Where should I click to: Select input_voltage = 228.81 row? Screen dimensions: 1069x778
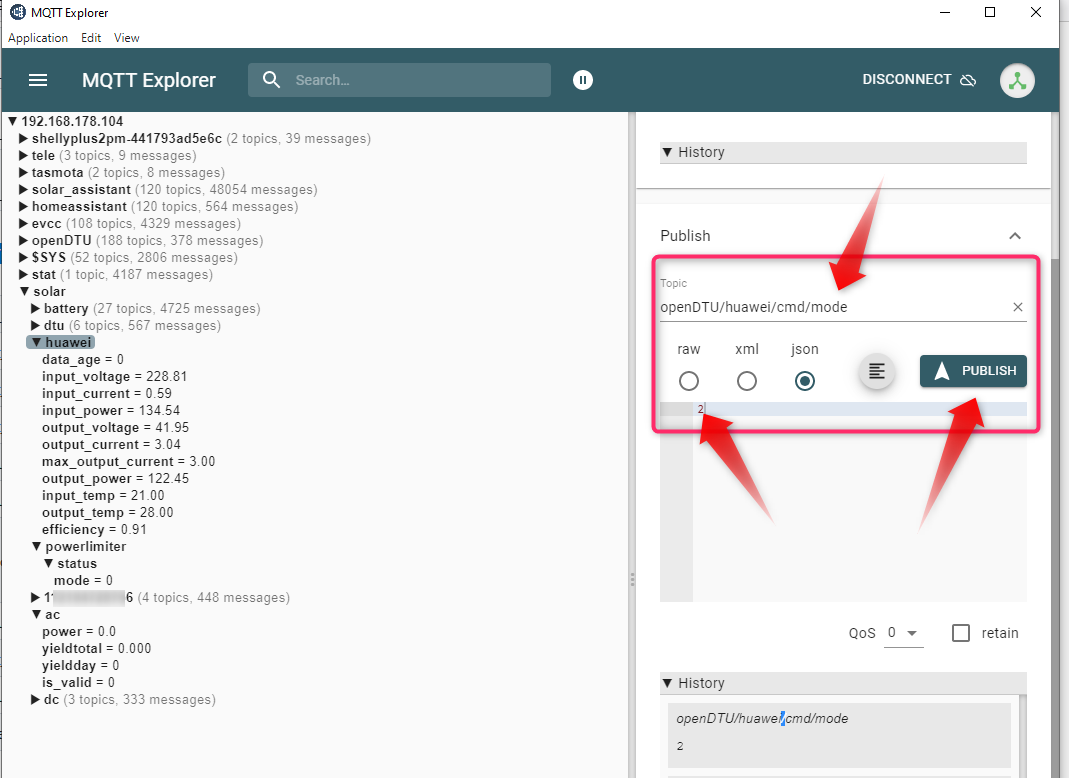click(115, 376)
